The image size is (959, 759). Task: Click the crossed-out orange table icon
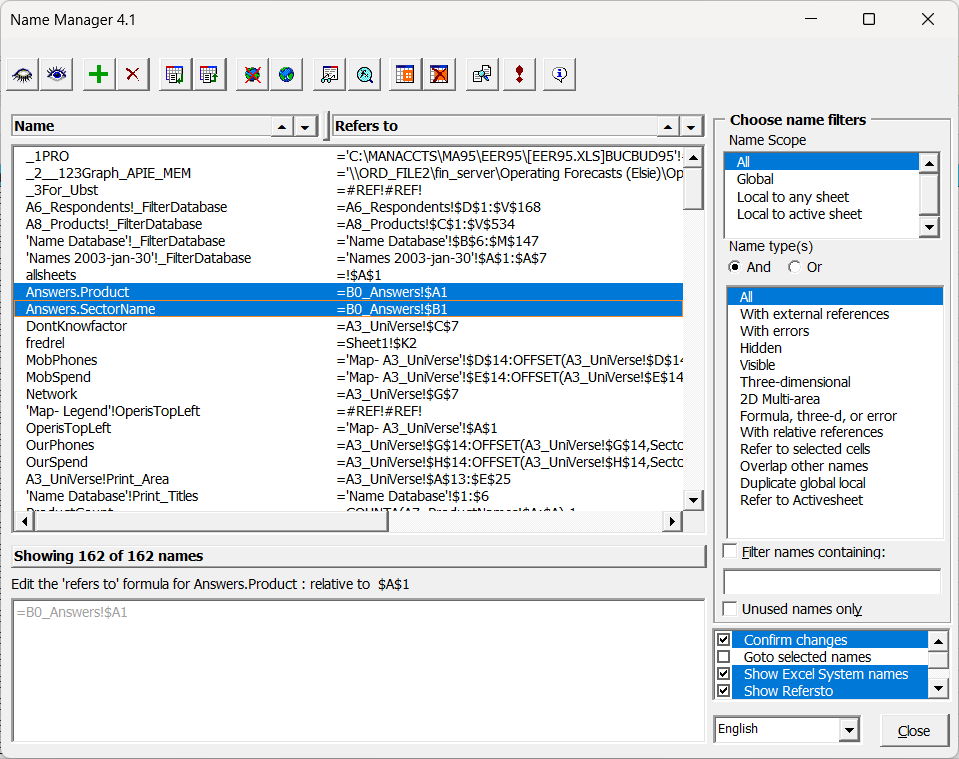tap(439, 75)
